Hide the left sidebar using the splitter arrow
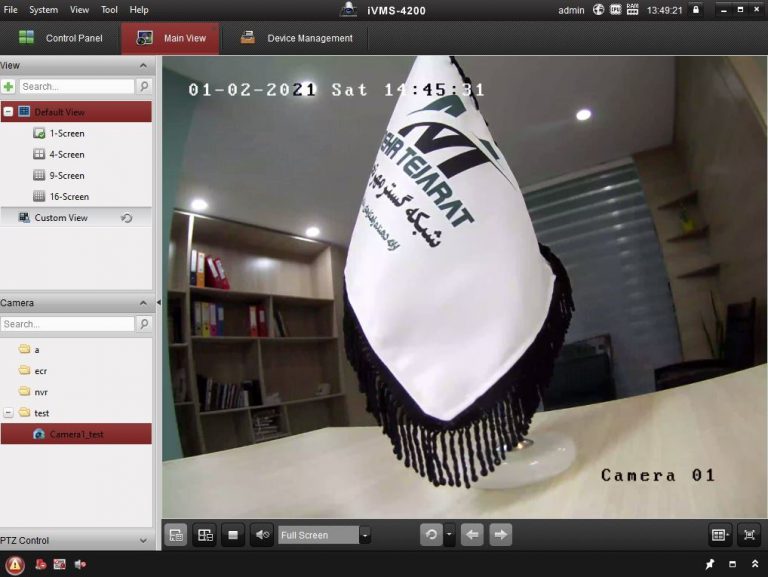The image size is (768, 577). pyautogui.click(x=159, y=303)
